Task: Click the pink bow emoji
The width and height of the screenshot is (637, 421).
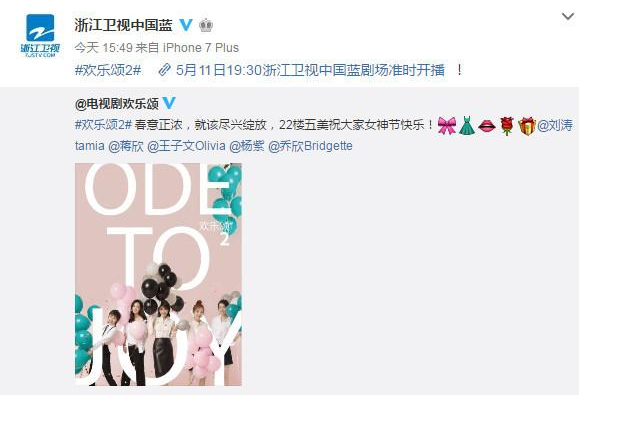Action: tap(447, 126)
